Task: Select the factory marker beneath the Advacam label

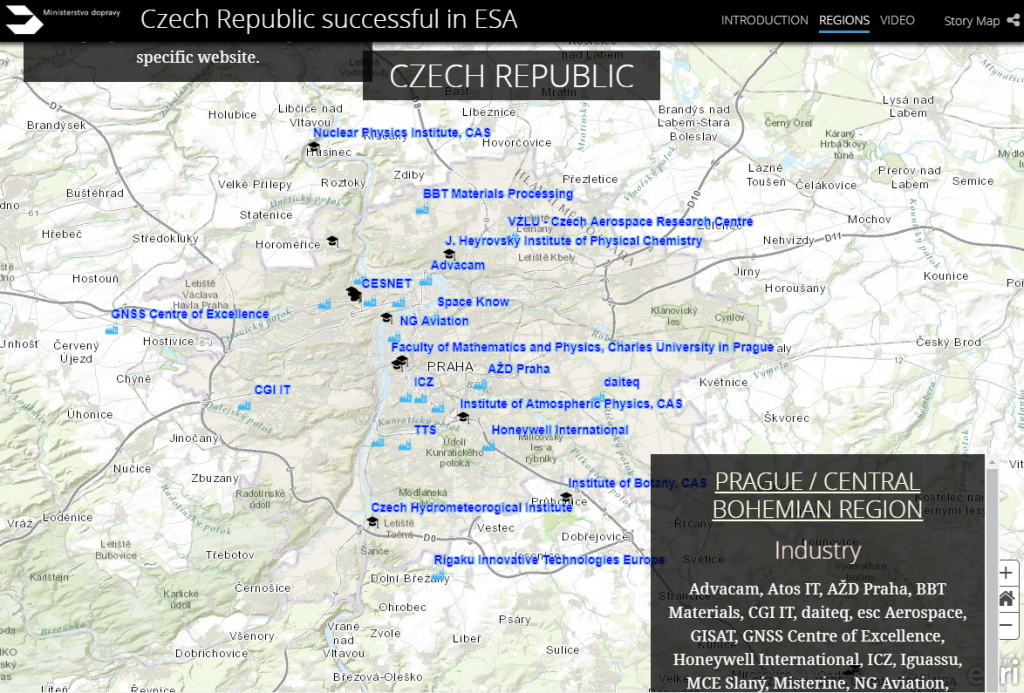Action: (426, 281)
